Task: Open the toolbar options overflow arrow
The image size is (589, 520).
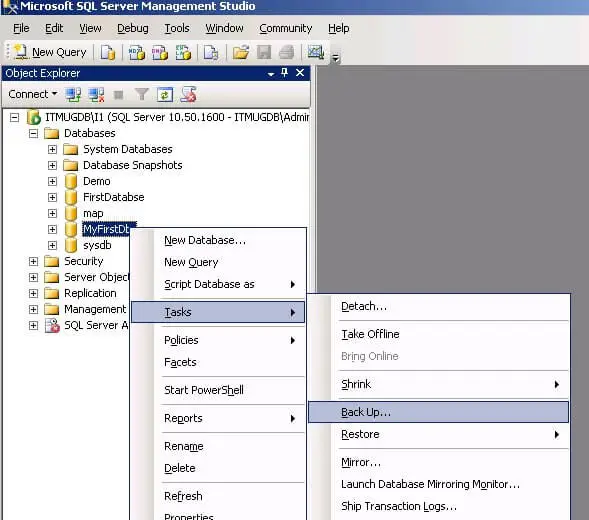Action: [x=335, y=57]
